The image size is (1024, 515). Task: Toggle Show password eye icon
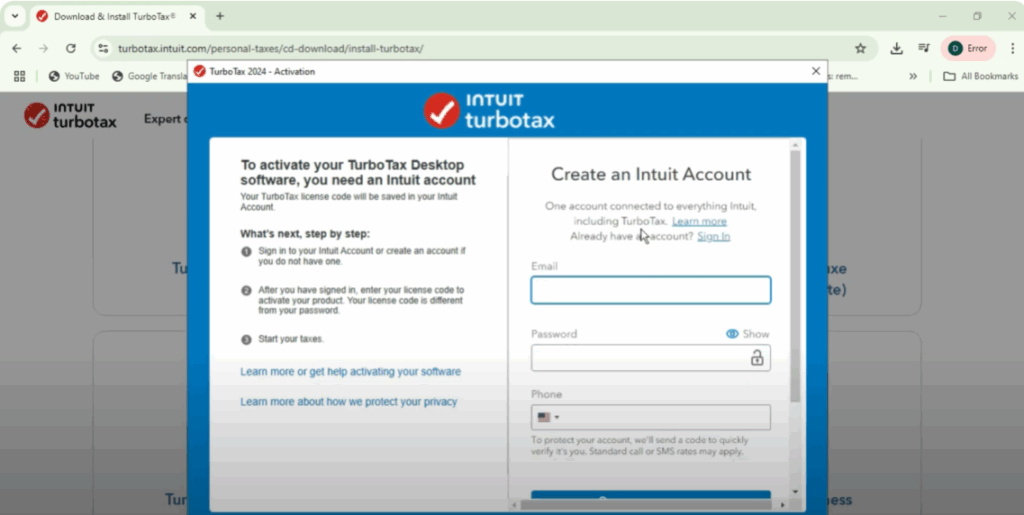732,334
